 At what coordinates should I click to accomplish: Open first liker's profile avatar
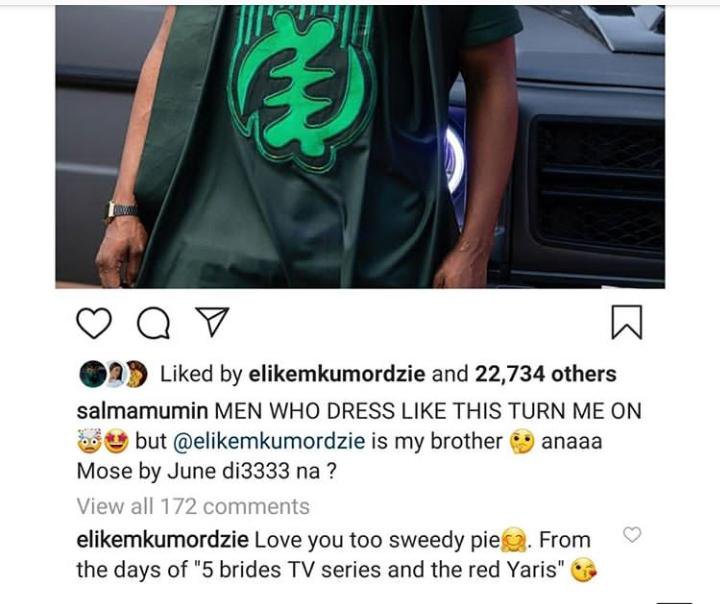[x=93, y=374]
